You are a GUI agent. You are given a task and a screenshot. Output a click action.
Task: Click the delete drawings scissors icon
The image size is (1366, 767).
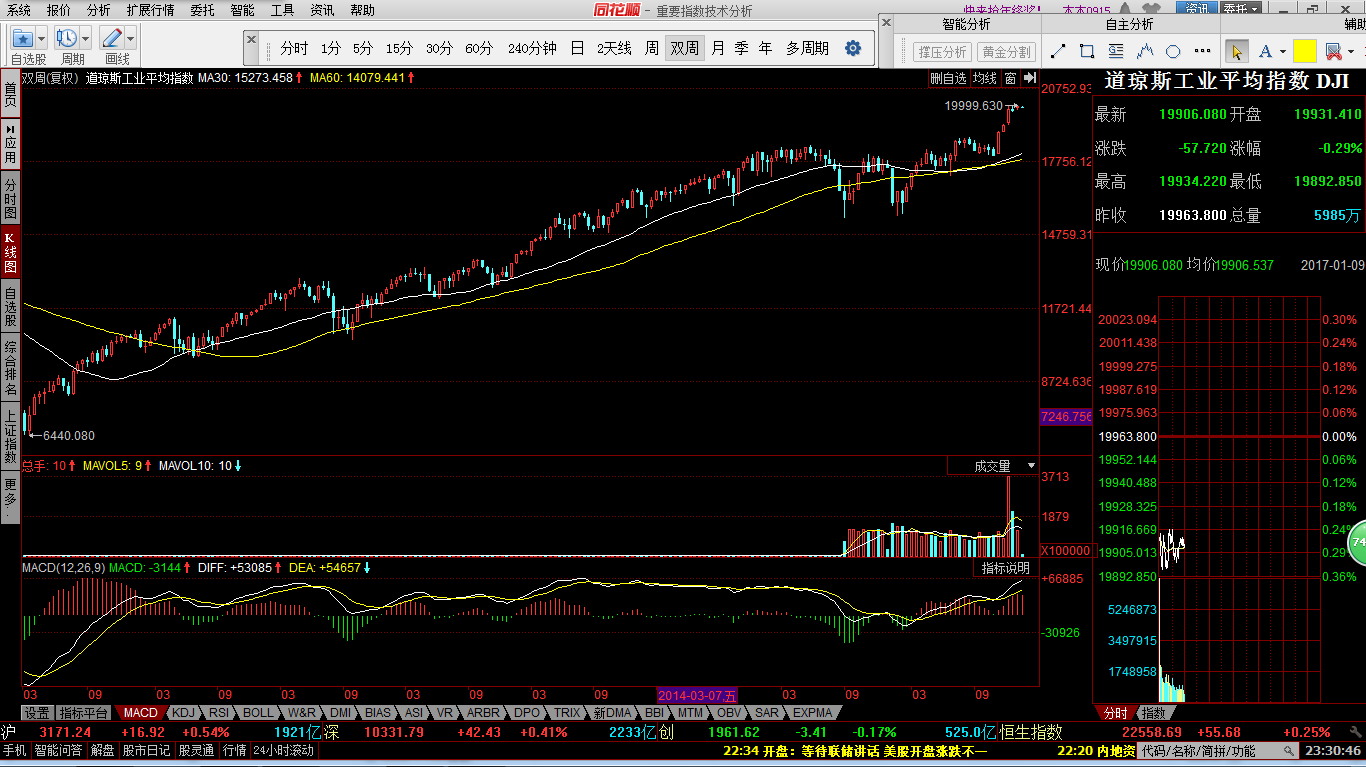tap(1332, 51)
